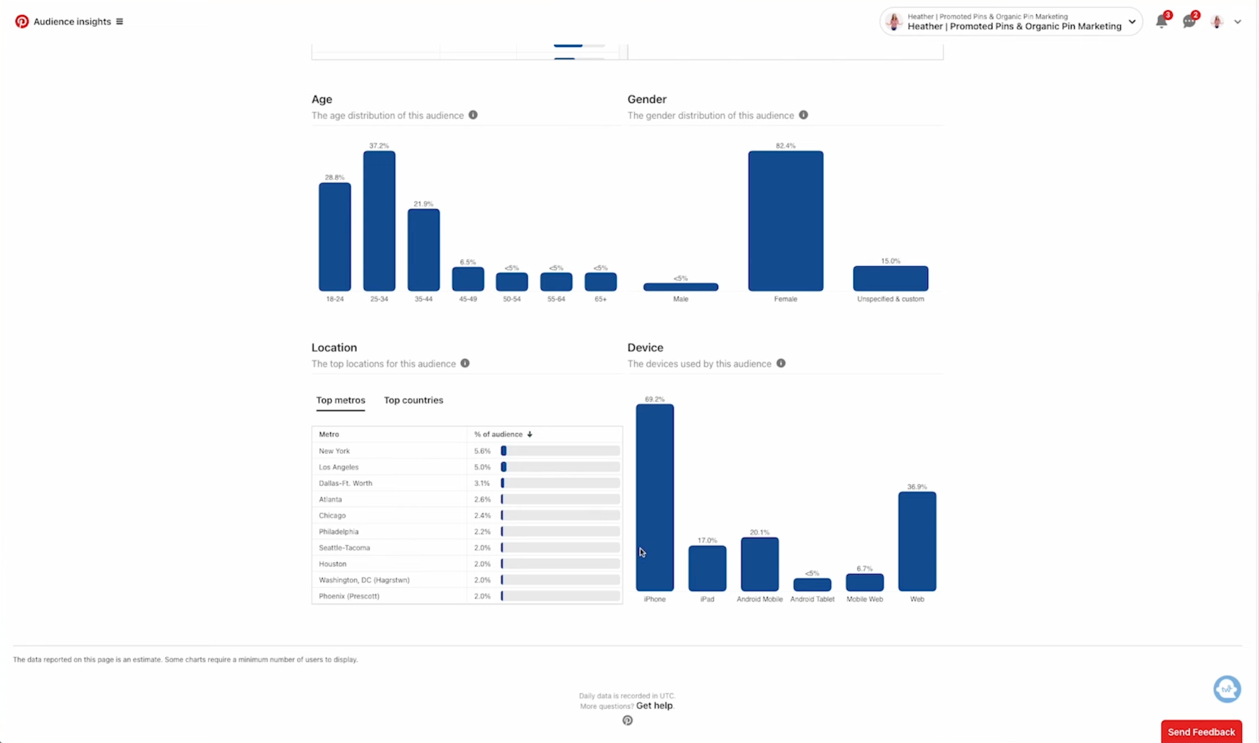Click the Dallas-Ft. Worth metro row
This screenshot has width=1259, height=743.
pos(467,483)
